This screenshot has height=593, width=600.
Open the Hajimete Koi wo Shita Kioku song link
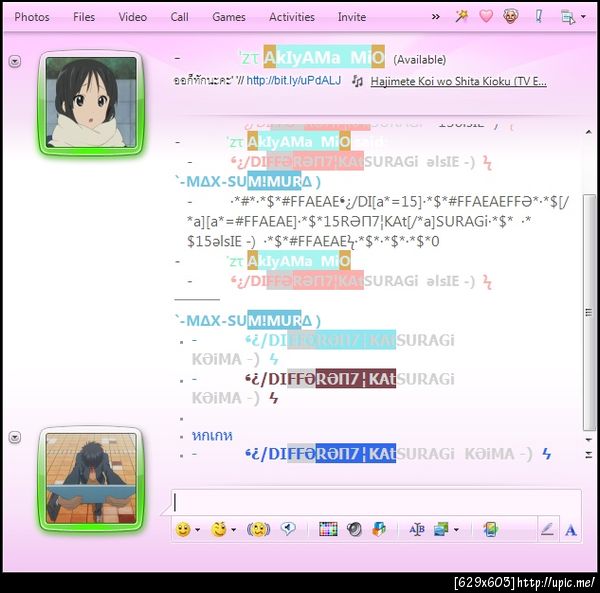pyautogui.click(x=458, y=81)
